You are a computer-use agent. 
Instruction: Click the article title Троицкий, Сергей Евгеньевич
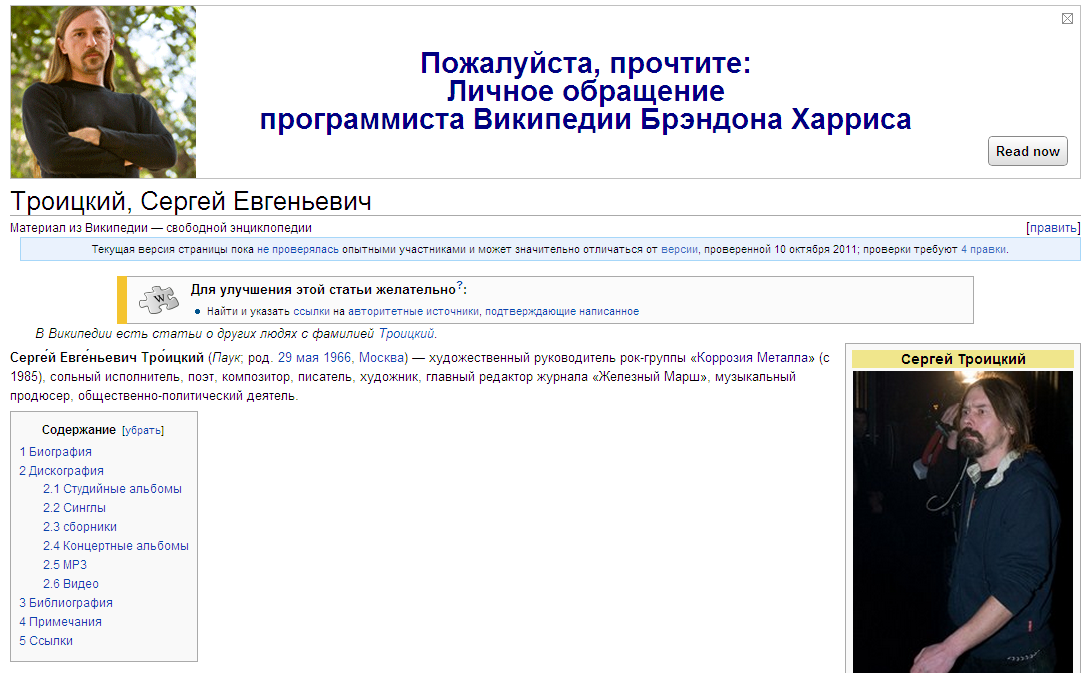click(191, 202)
